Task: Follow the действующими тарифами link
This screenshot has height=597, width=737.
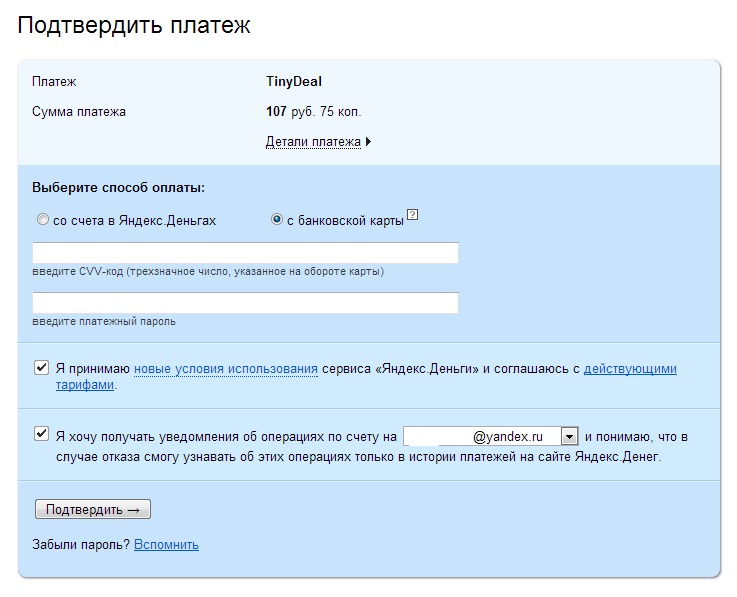Action: click(630, 369)
